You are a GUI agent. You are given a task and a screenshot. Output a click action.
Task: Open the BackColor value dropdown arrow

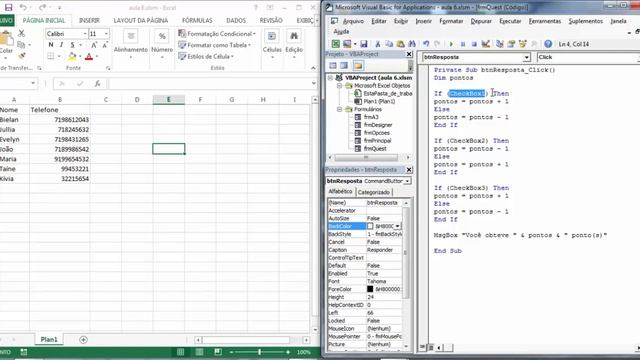tap(397, 226)
